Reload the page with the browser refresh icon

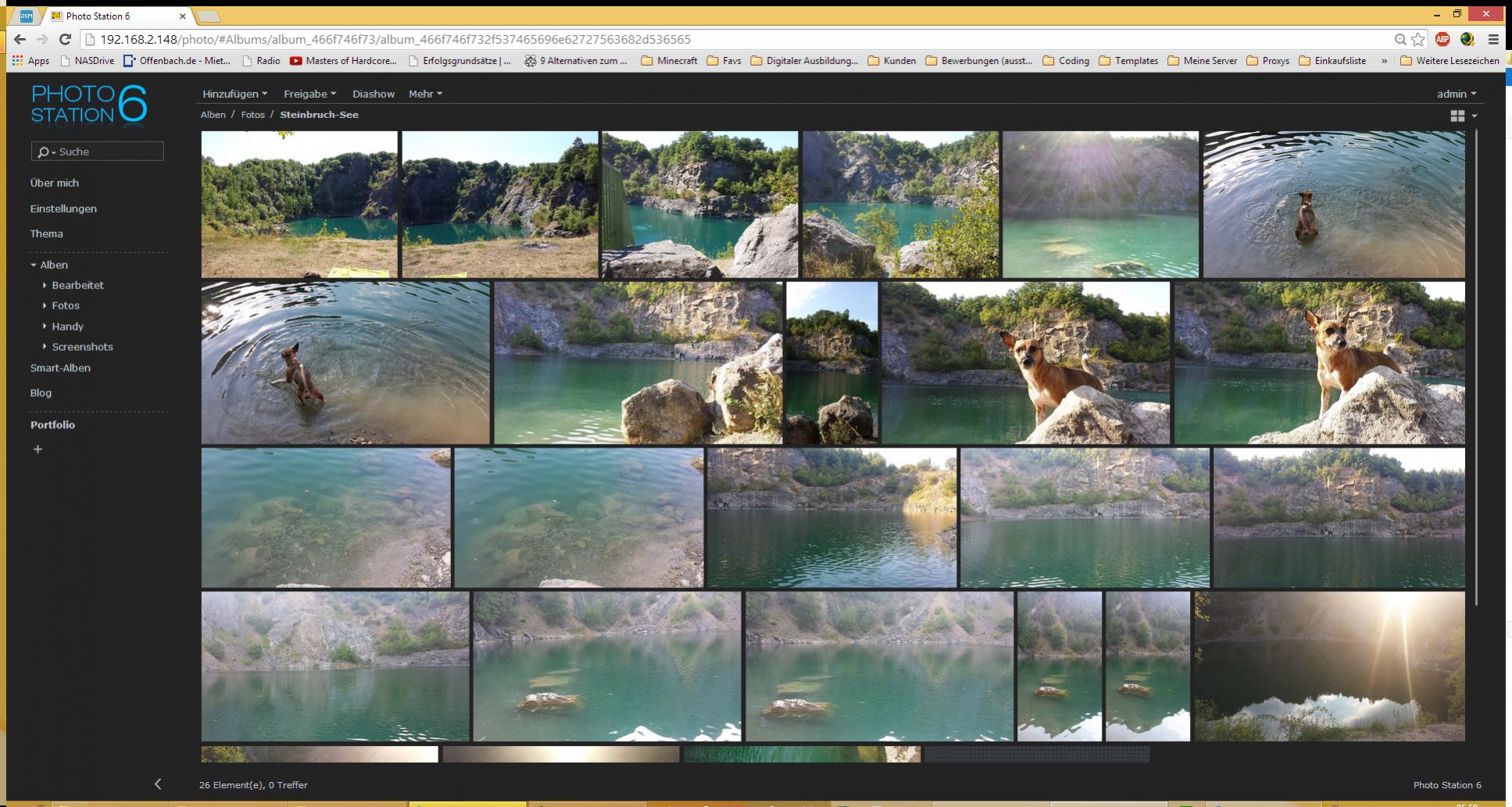tap(66, 39)
